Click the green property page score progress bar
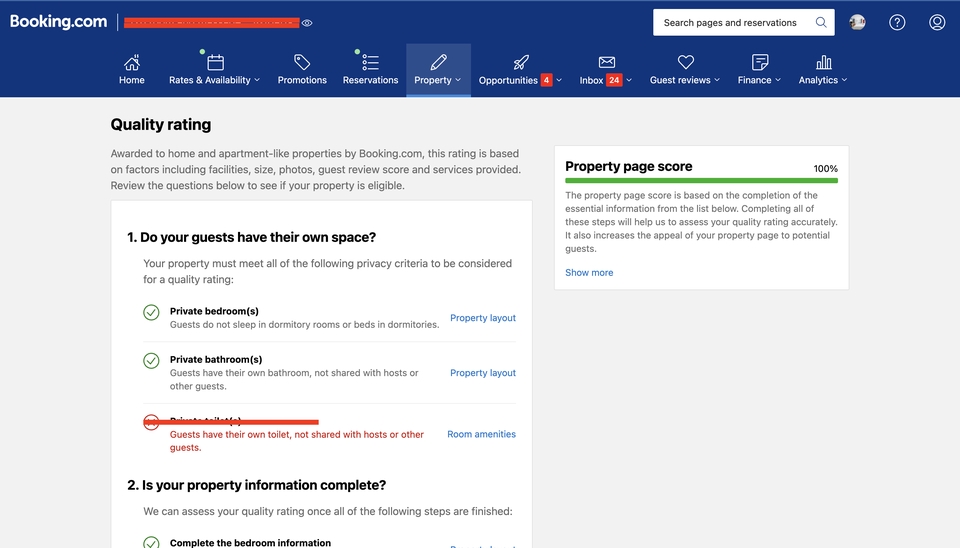This screenshot has height=548, width=960. click(701, 181)
